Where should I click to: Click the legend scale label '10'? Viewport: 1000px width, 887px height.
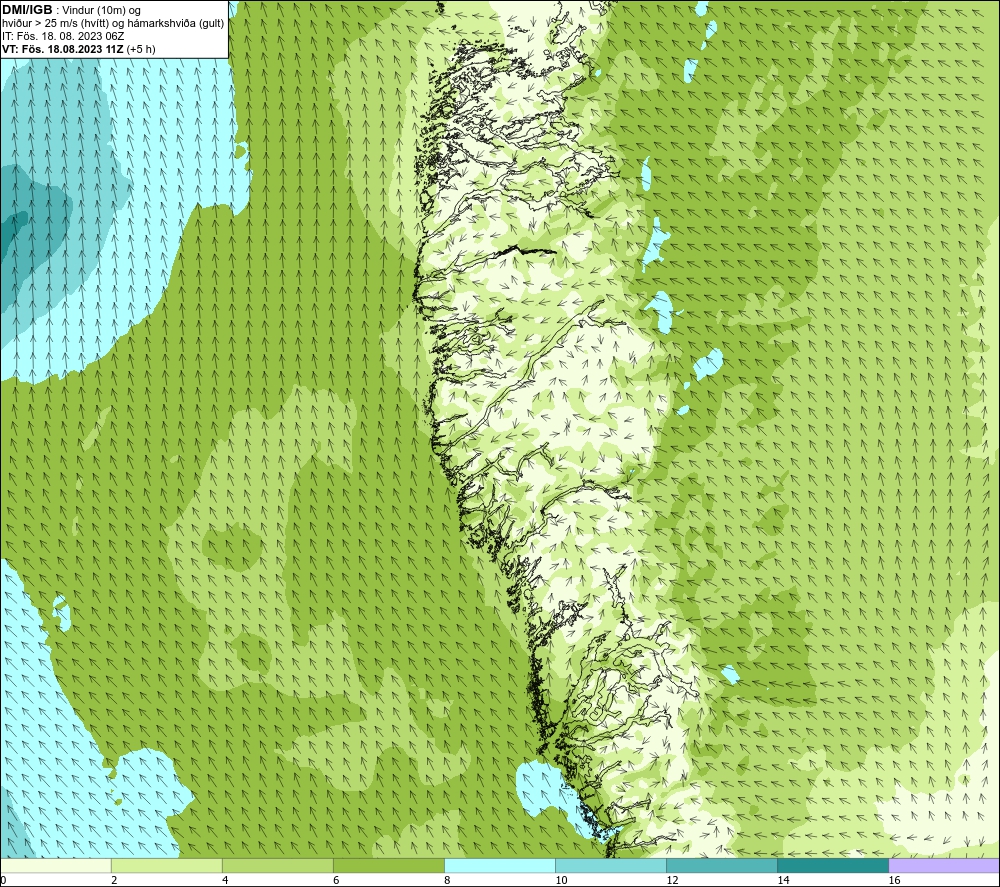(561, 880)
